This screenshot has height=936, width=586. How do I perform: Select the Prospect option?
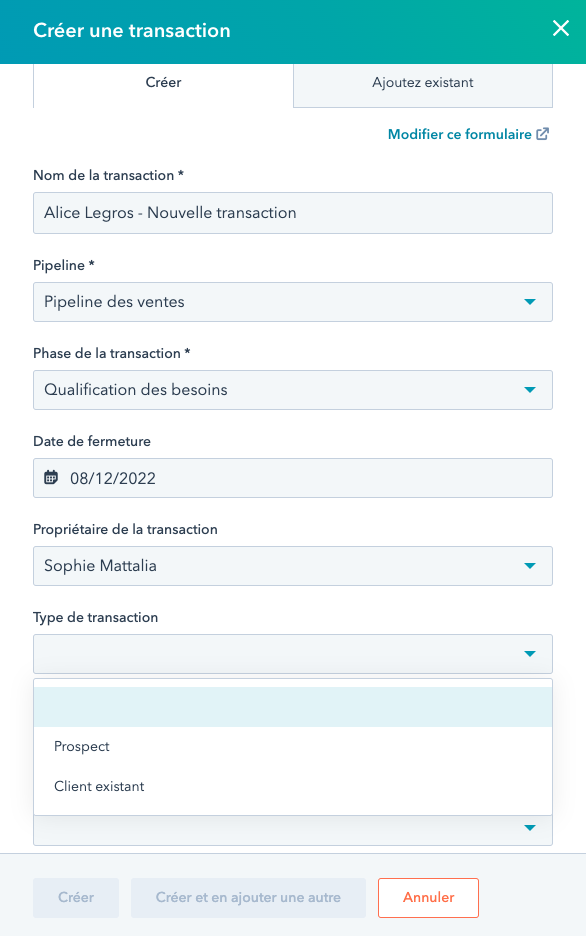point(81,746)
